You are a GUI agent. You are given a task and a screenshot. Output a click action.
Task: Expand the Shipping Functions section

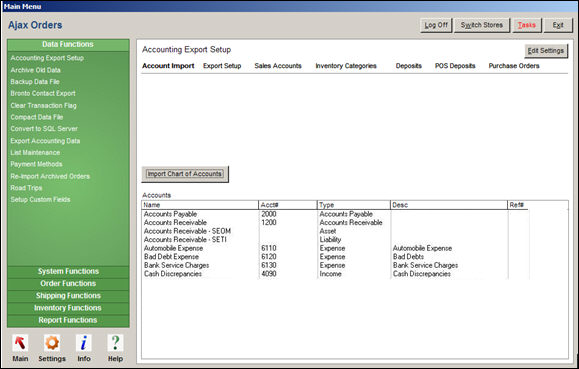68,296
